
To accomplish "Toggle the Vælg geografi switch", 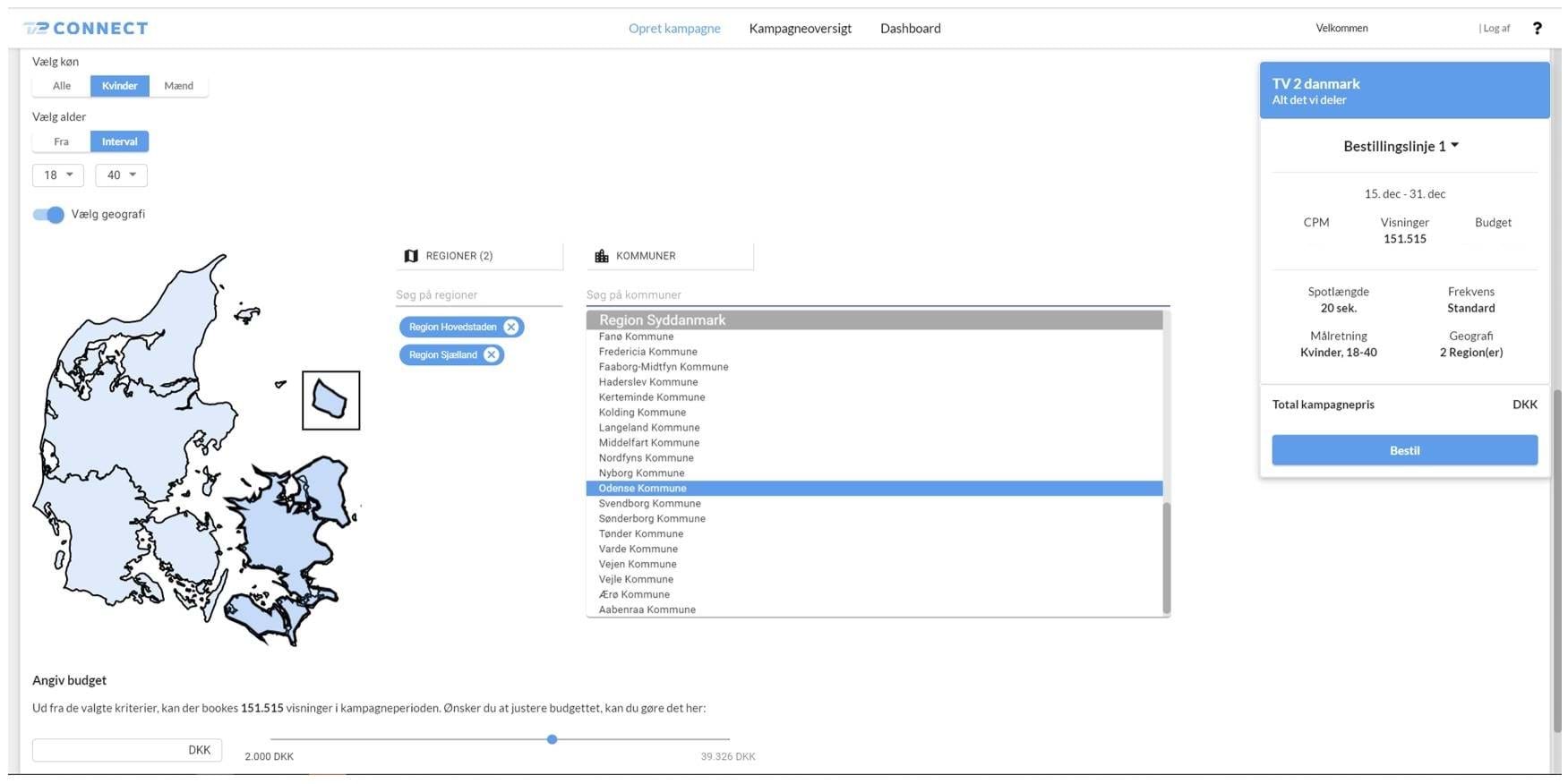I will (48, 215).
